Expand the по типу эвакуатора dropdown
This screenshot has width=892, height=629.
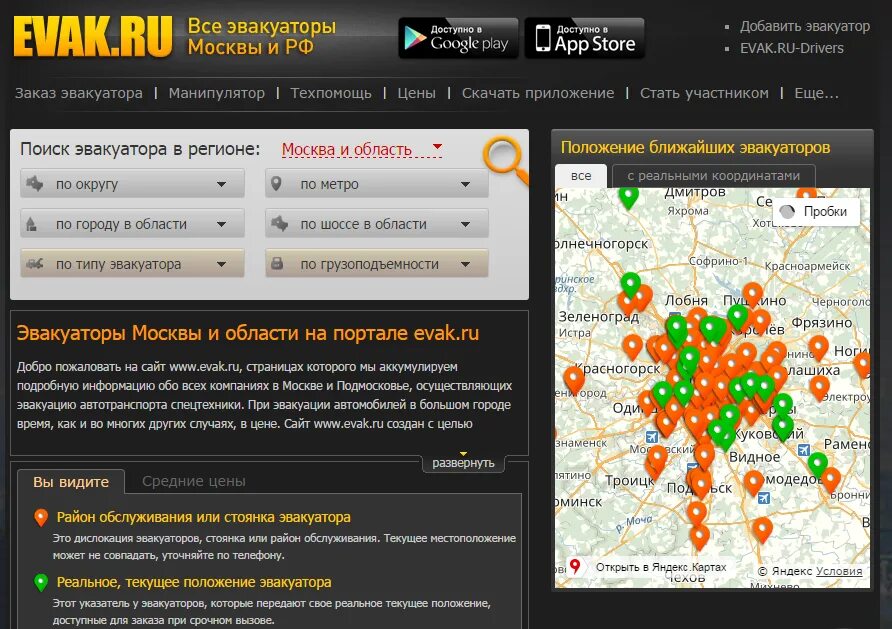133,264
